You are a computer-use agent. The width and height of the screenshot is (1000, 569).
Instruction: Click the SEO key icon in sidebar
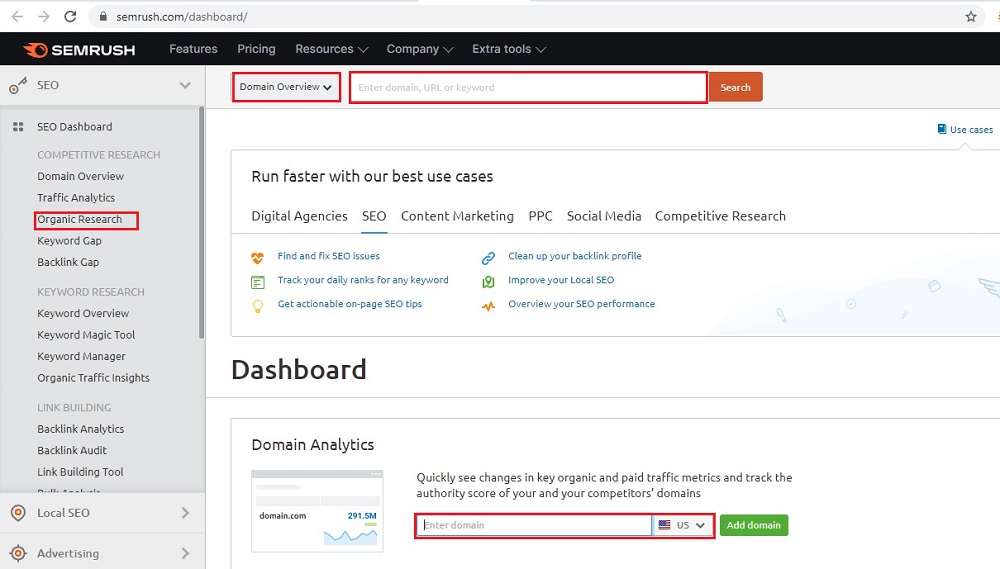pos(18,85)
